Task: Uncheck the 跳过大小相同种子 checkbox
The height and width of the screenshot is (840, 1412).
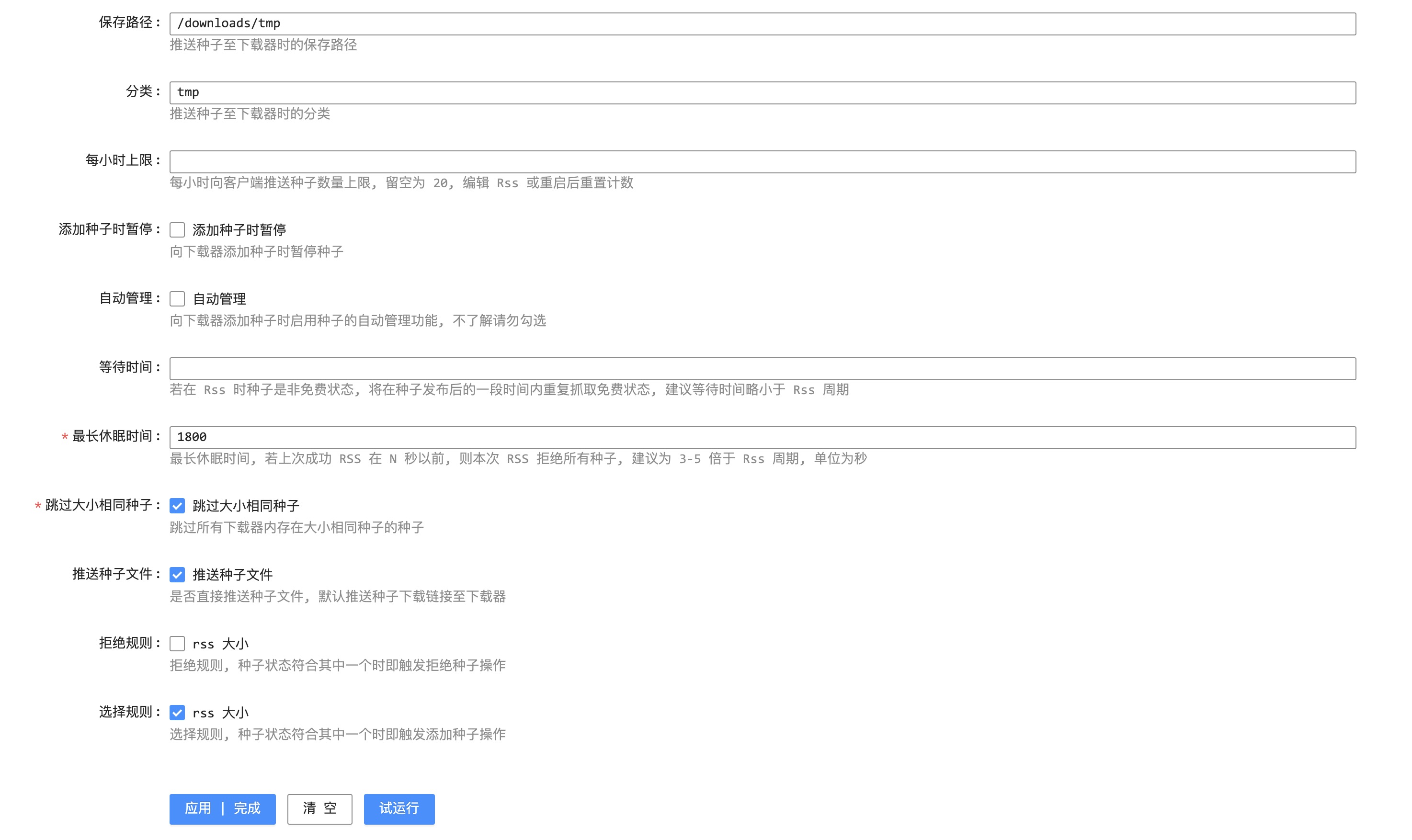Action: [x=177, y=505]
